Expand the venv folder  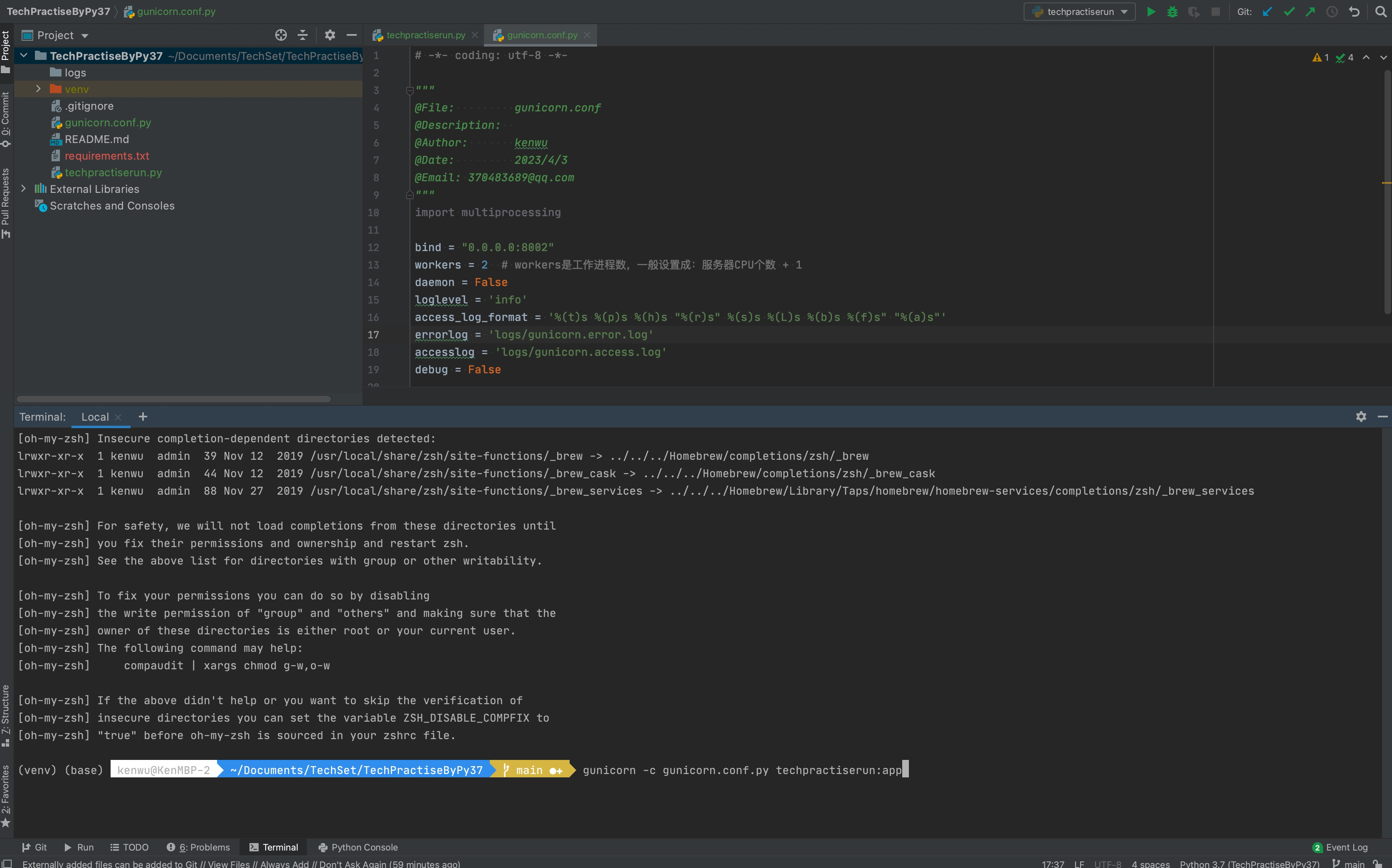(x=39, y=89)
